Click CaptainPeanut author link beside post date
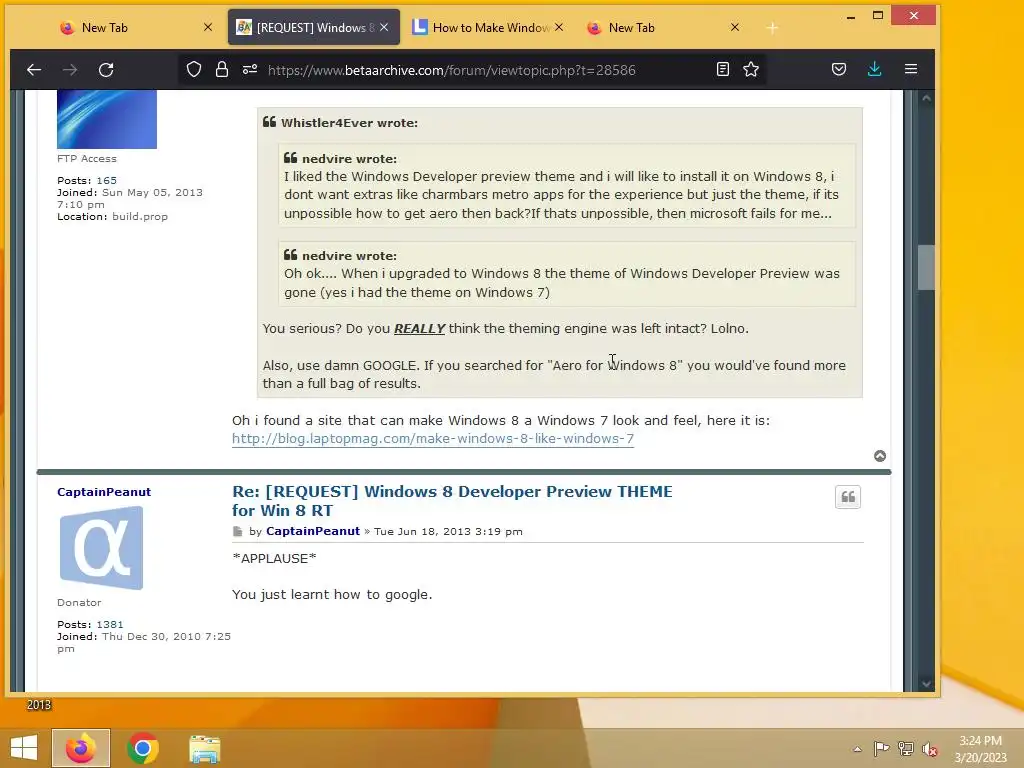 tap(313, 531)
